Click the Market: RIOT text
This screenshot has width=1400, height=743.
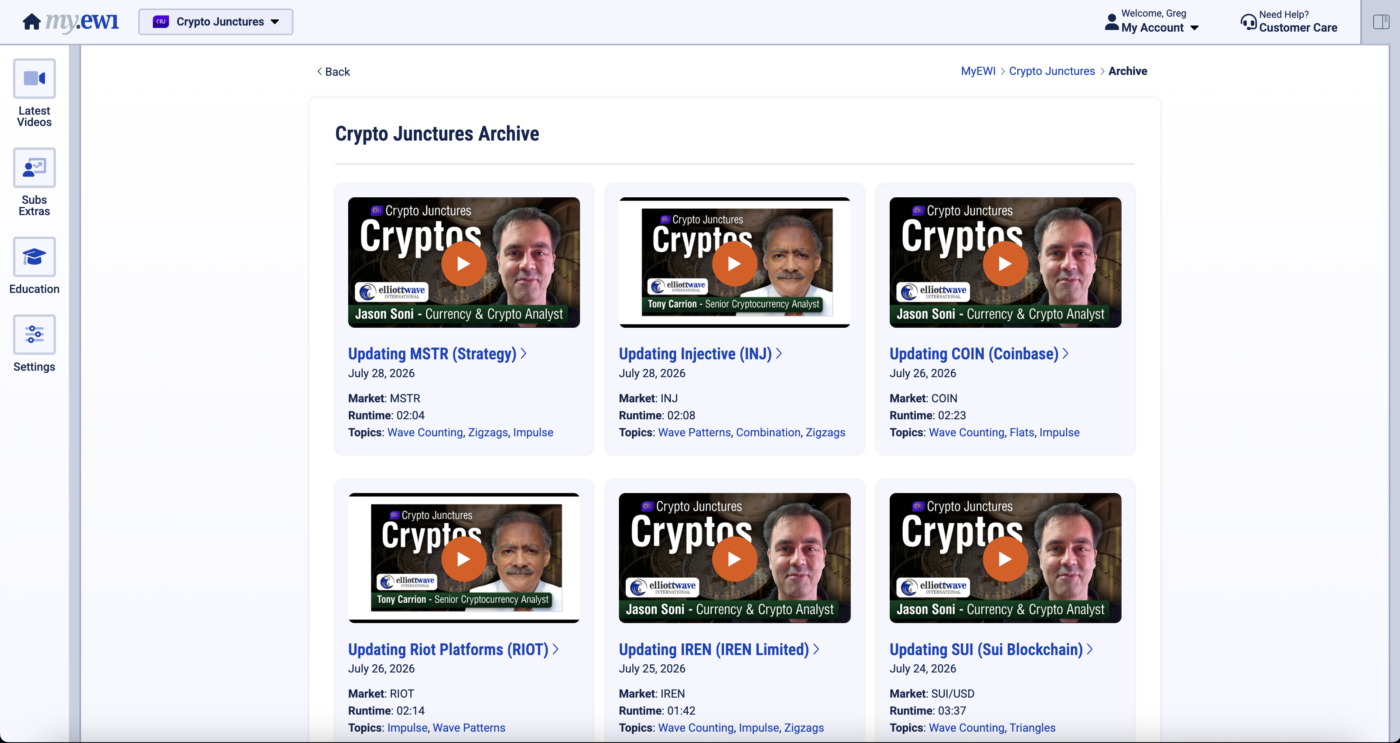tap(381, 694)
